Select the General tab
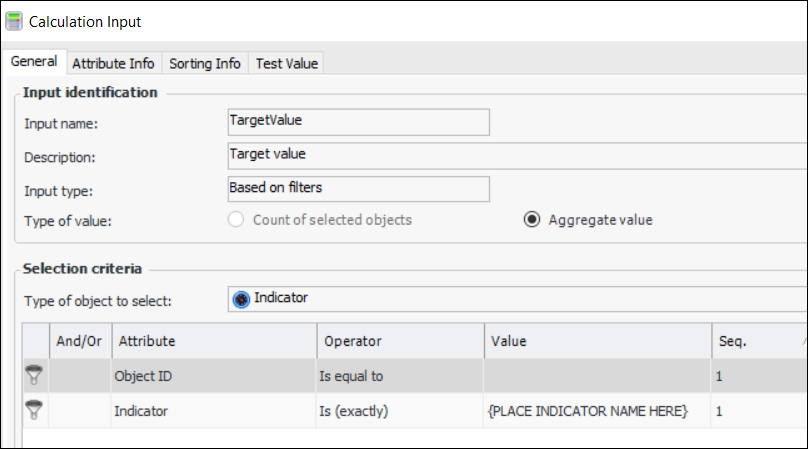The height and width of the screenshot is (449, 808). click(33, 62)
